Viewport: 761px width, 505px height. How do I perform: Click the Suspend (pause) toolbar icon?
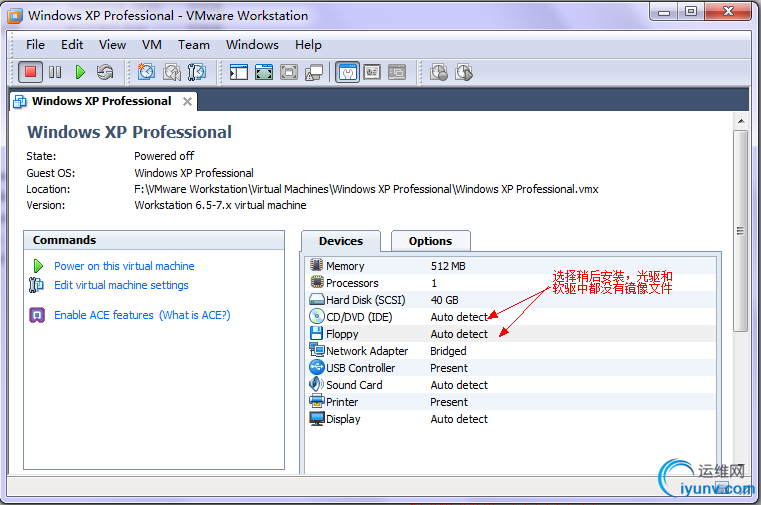click(55, 72)
